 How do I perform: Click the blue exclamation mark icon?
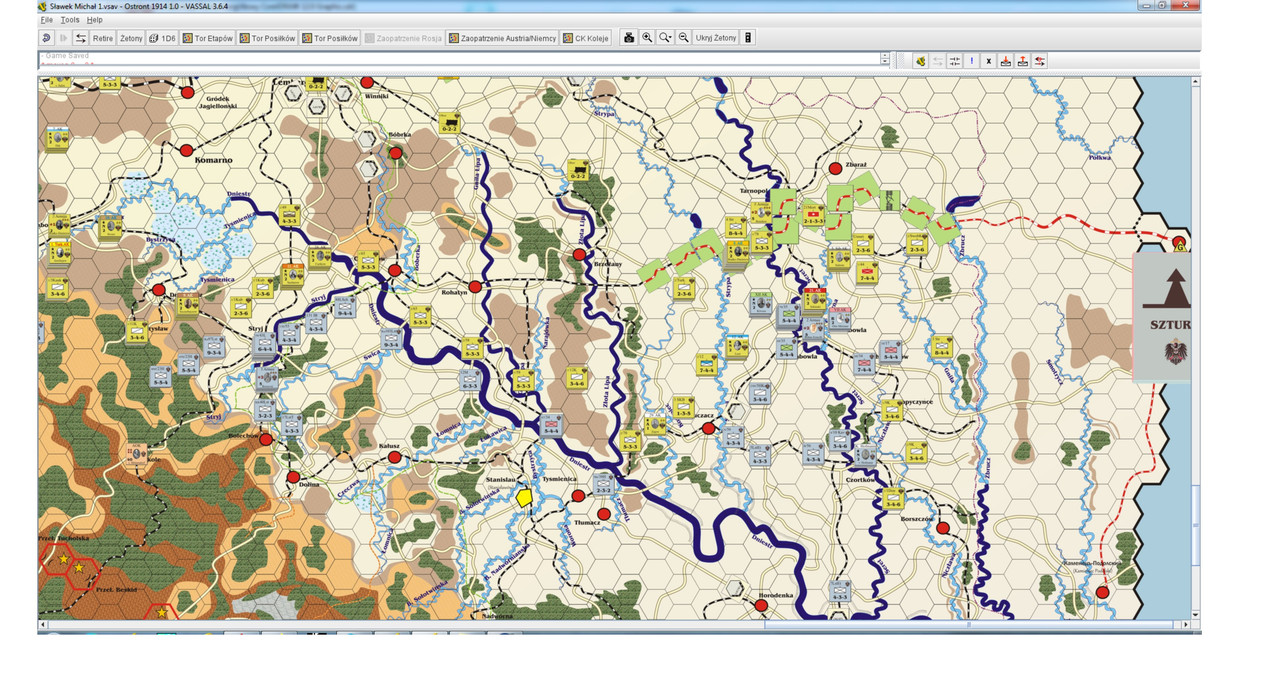972,61
